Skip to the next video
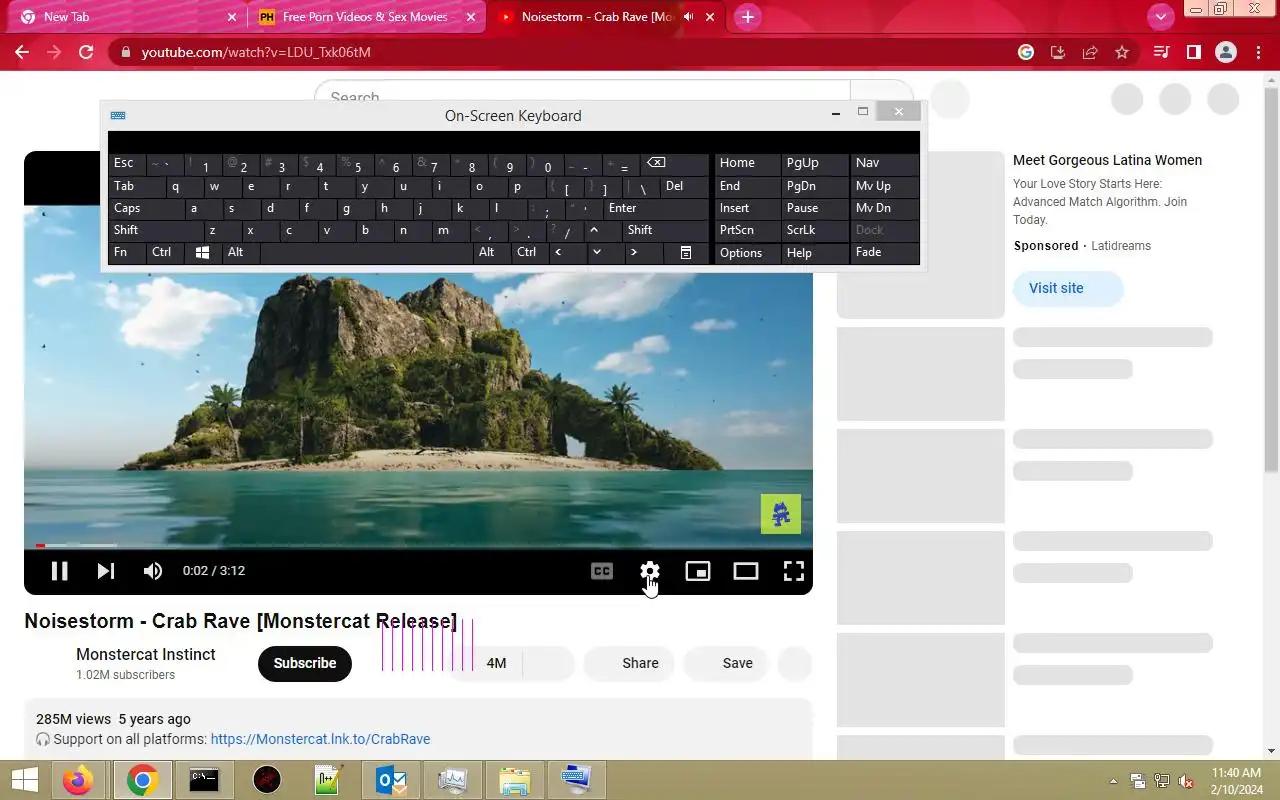The height and width of the screenshot is (800, 1280). click(x=106, y=571)
